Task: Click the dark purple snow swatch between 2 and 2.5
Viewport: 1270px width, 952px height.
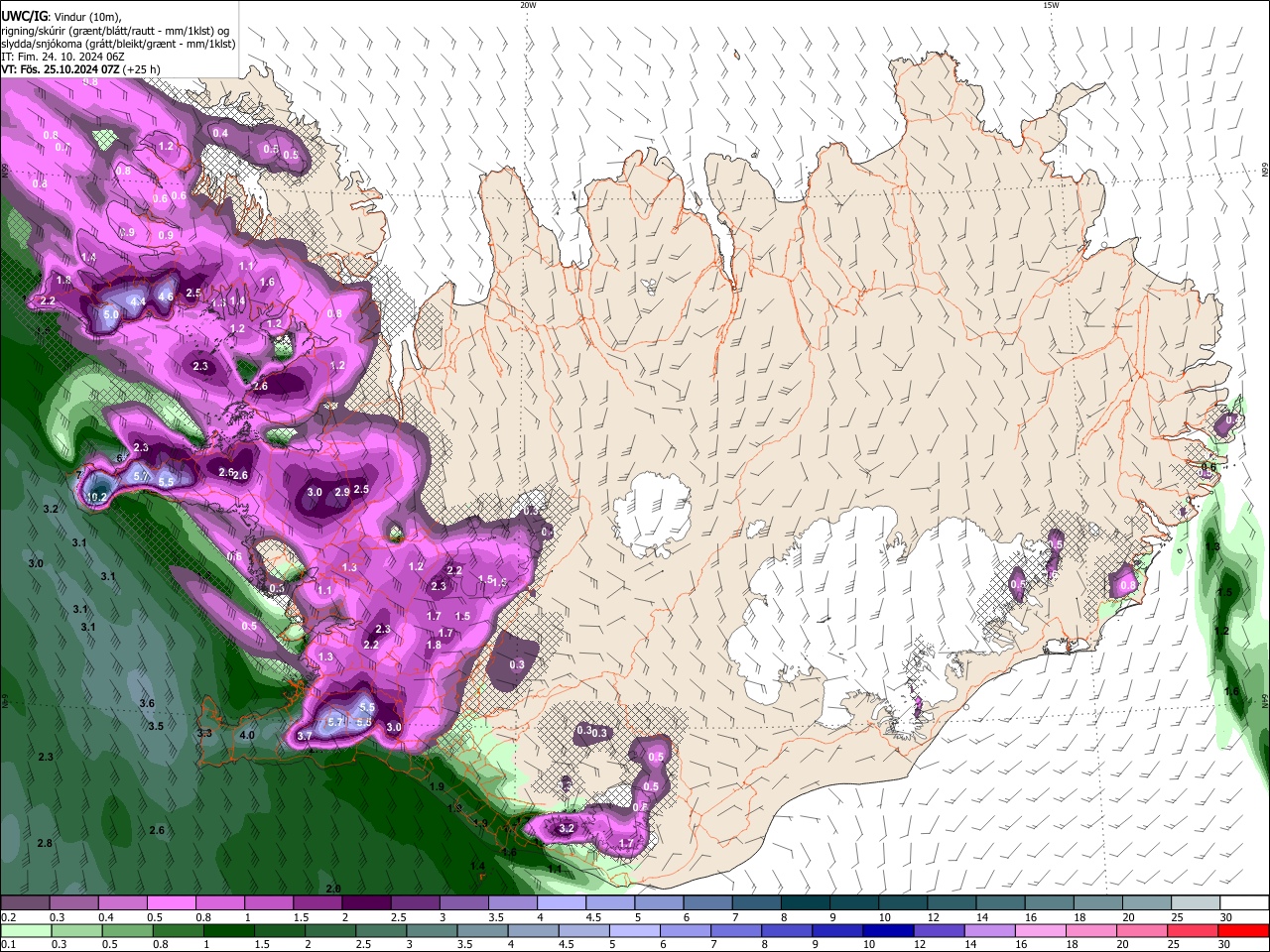Action: coord(366,903)
